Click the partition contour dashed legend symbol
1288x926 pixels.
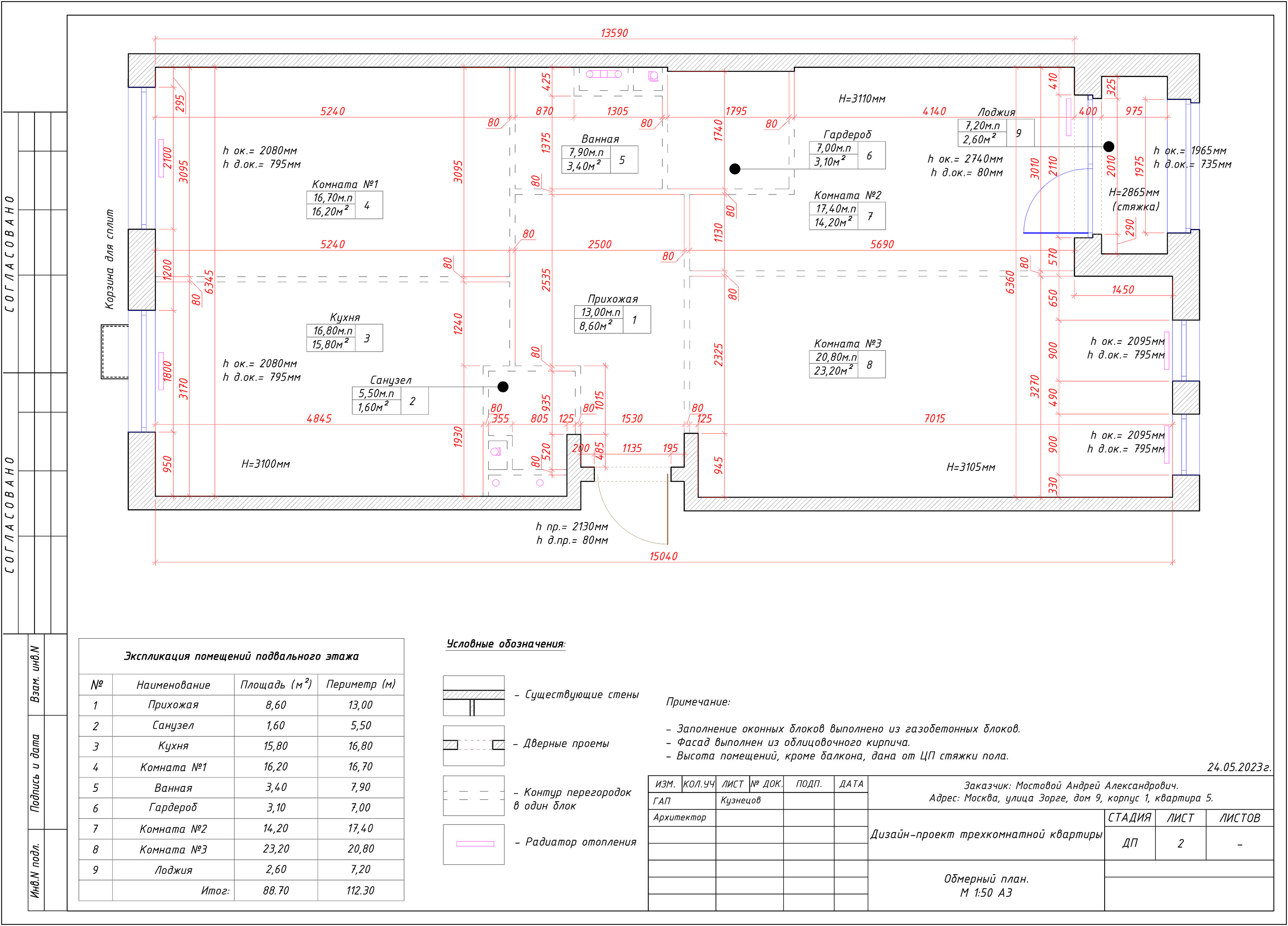pyautogui.click(x=473, y=795)
